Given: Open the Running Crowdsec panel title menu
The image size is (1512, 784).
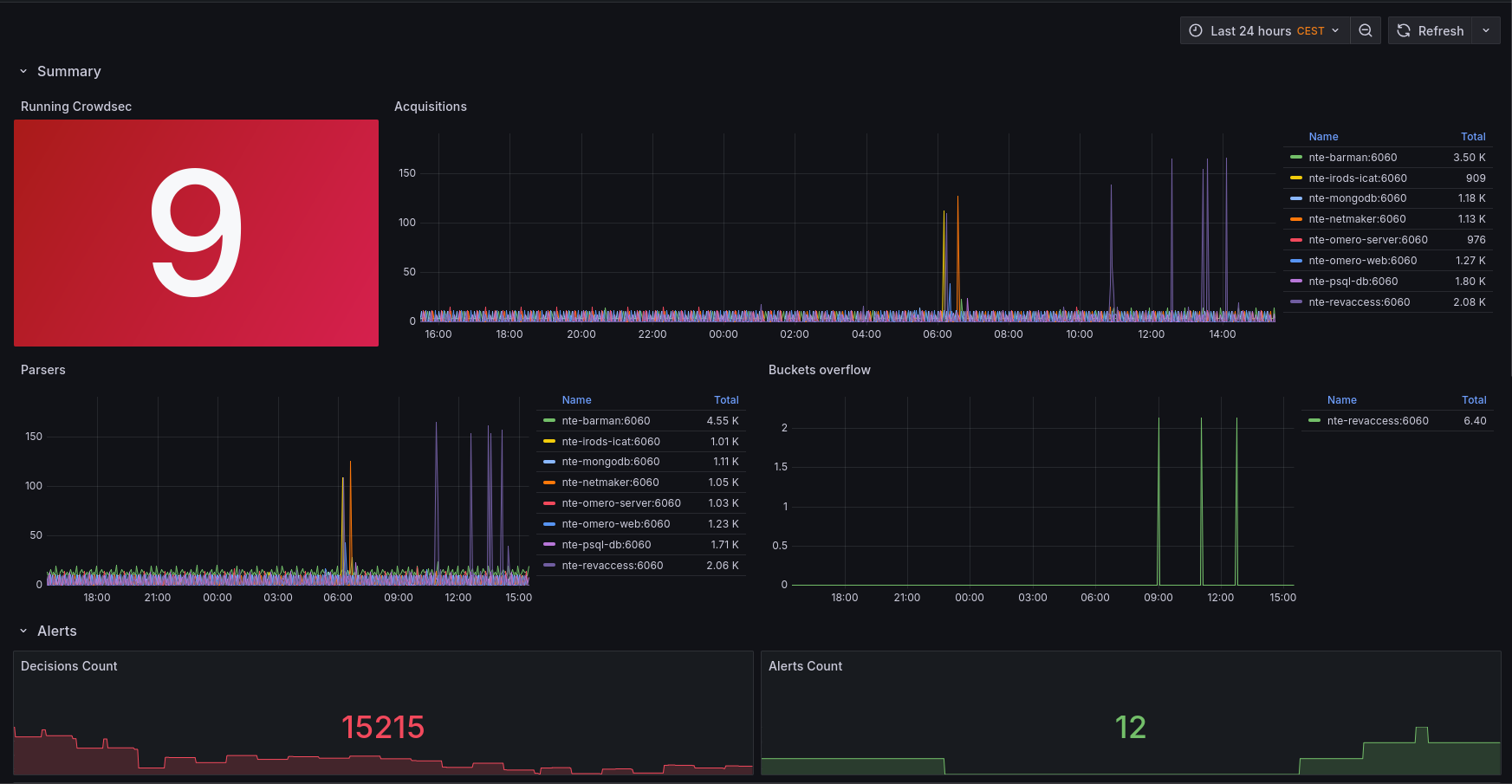Looking at the screenshot, I should click(x=76, y=107).
